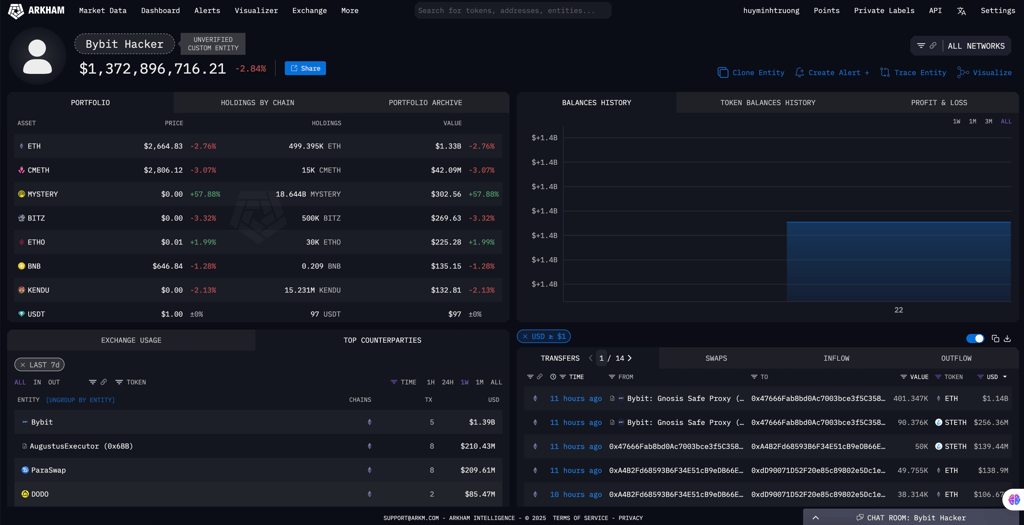The image size is (1024, 525).
Task: Click the Create Alert bell icon
Action: (x=799, y=72)
